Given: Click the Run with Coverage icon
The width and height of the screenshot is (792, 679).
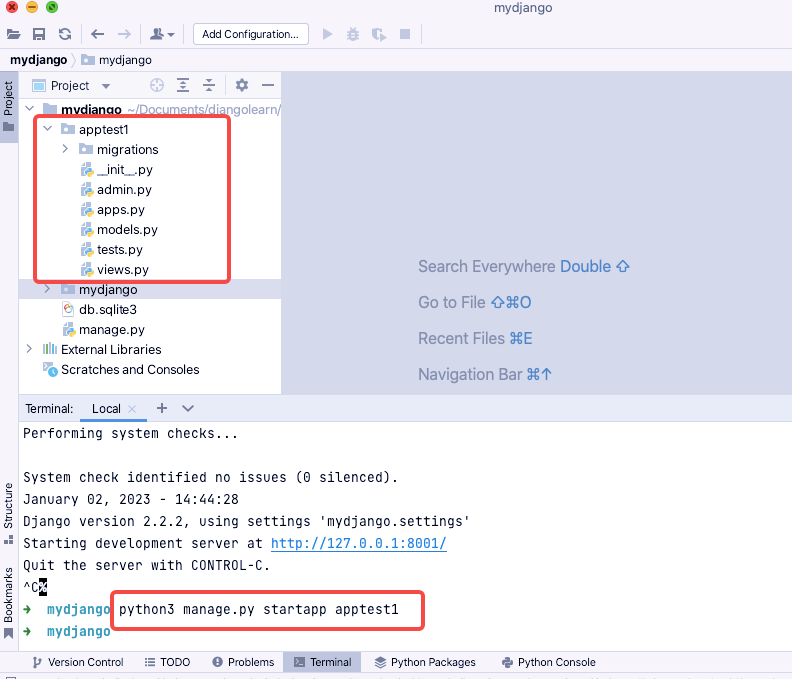Looking at the screenshot, I should pos(379,34).
